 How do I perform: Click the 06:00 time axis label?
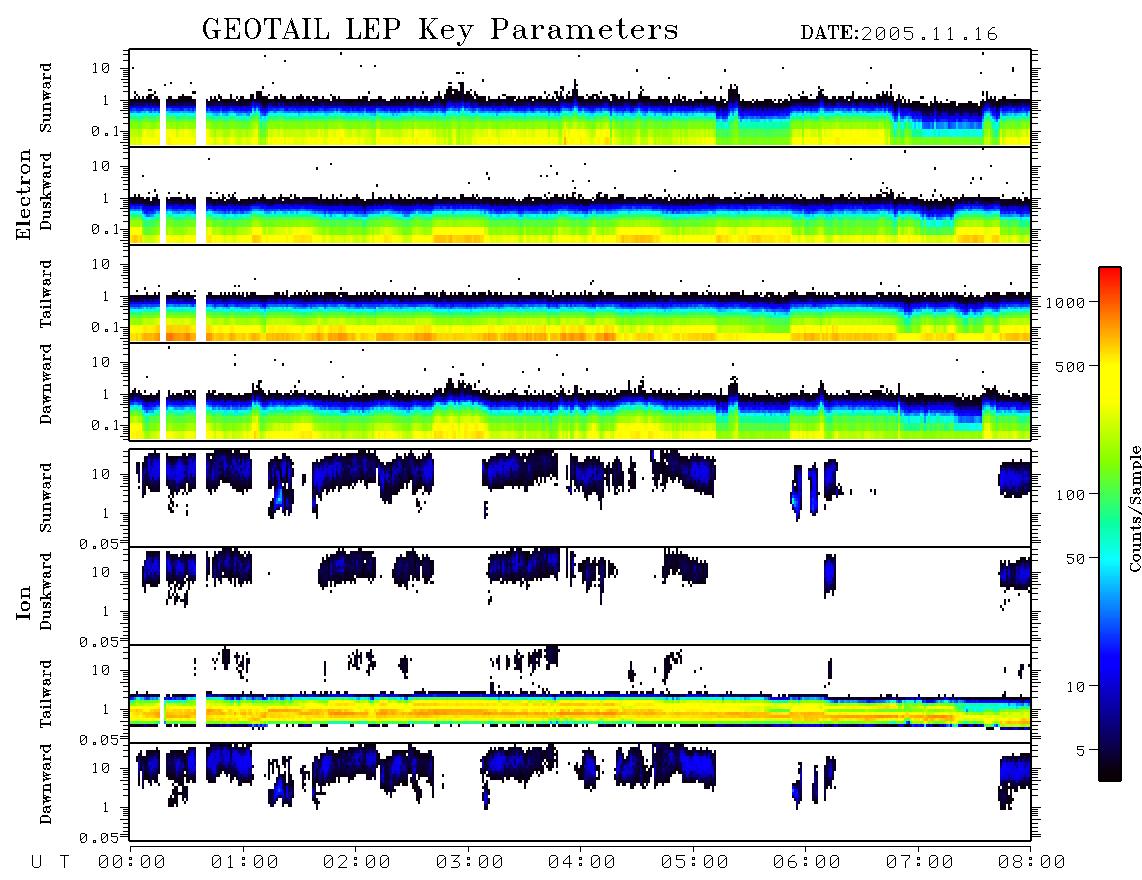point(807,862)
